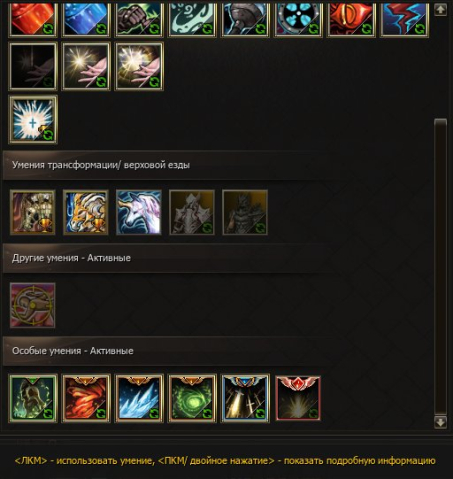Image resolution: width=453 pixels, height=479 pixels.
Task: Select the hooded green figure skill
Action: 33,398
